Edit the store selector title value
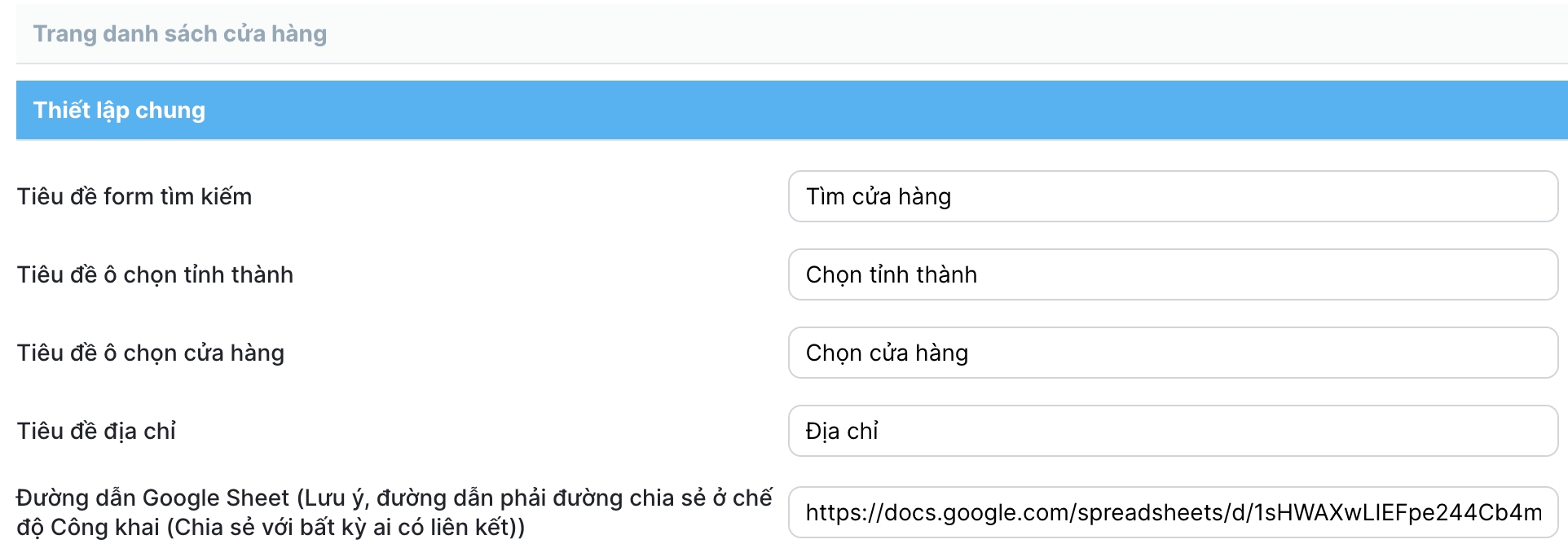The height and width of the screenshot is (557, 1568). 887,353
